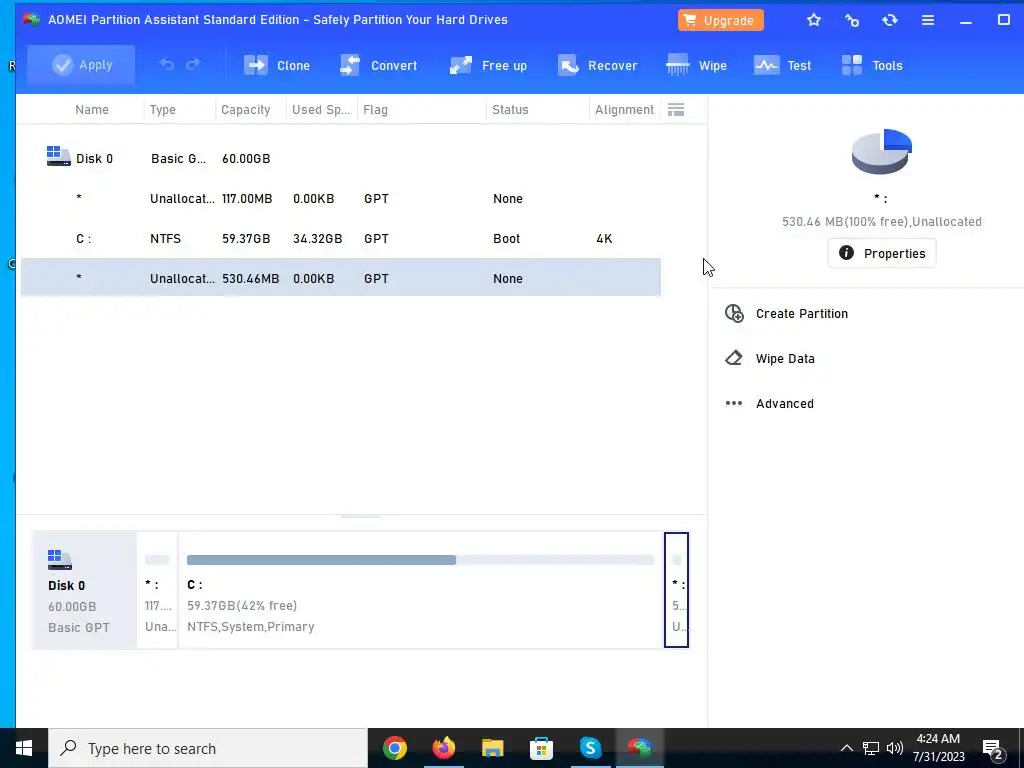Click the Windows Start button
This screenshot has height=768, width=1024.
[x=24, y=748]
